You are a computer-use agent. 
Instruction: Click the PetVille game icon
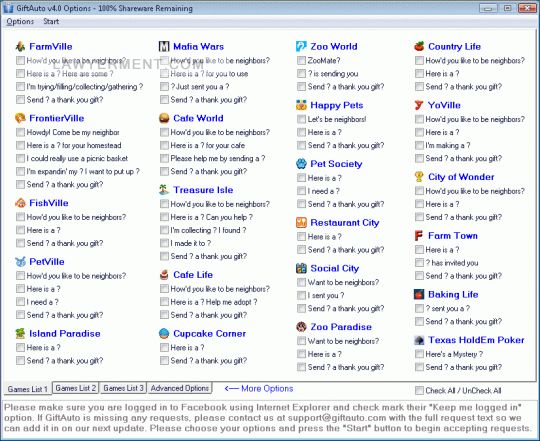coord(20,262)
